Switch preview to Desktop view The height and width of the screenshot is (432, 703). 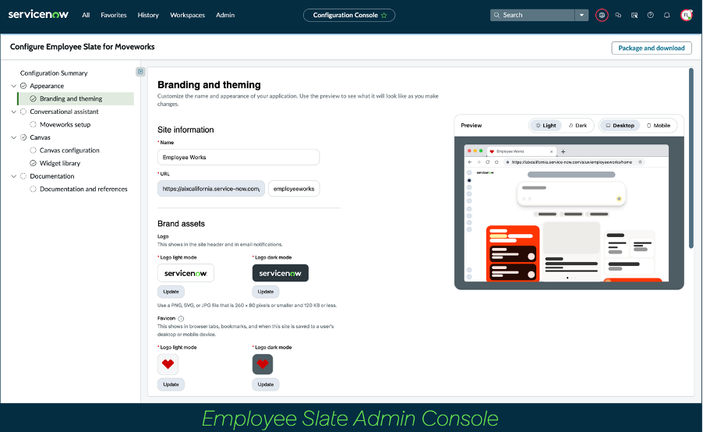[x=620, y=125]
